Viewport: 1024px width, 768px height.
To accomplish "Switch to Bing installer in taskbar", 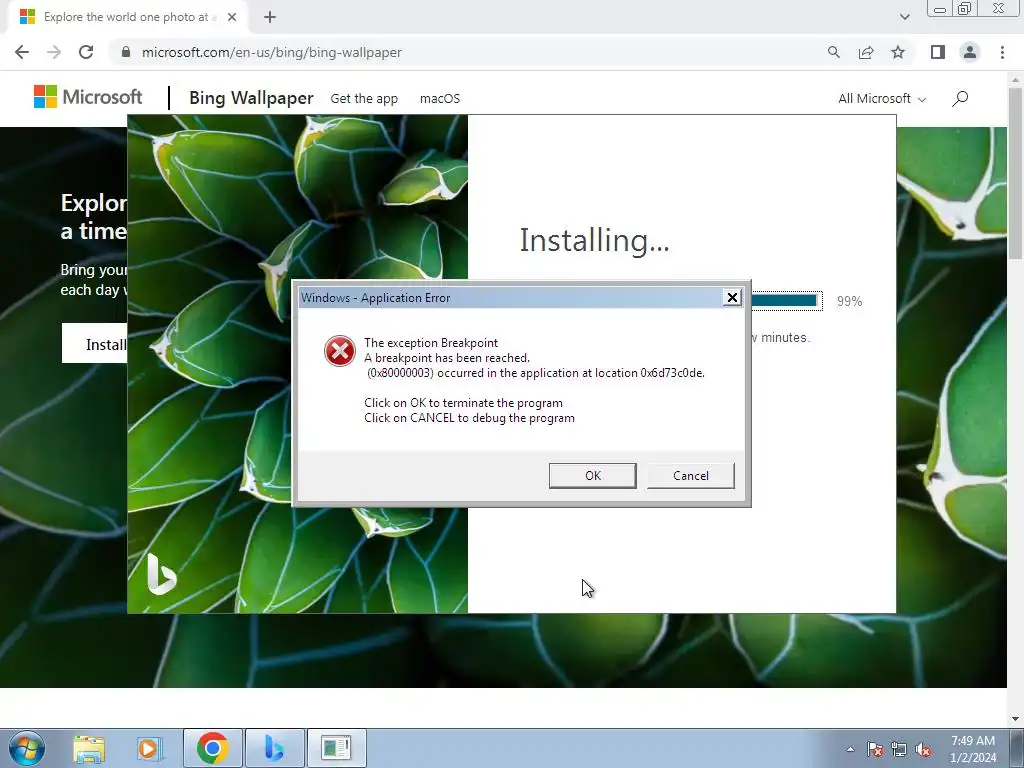I will tap(274, 748).
